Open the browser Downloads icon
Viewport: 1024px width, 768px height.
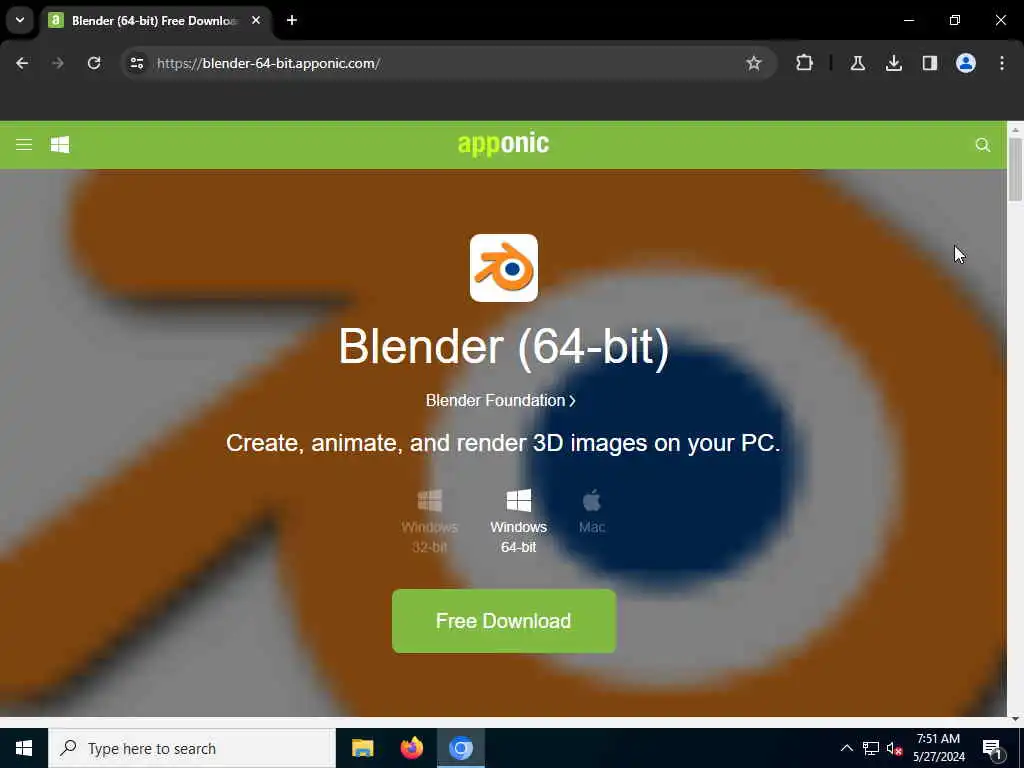point(893,63)
